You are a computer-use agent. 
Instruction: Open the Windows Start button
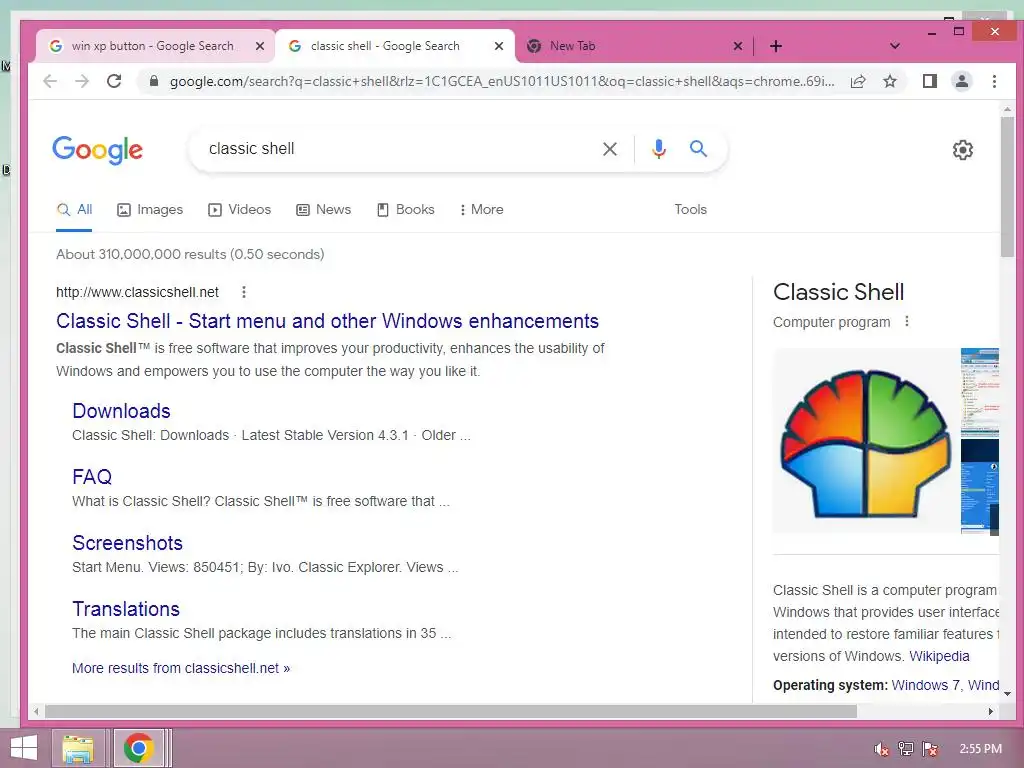[24, 748]
